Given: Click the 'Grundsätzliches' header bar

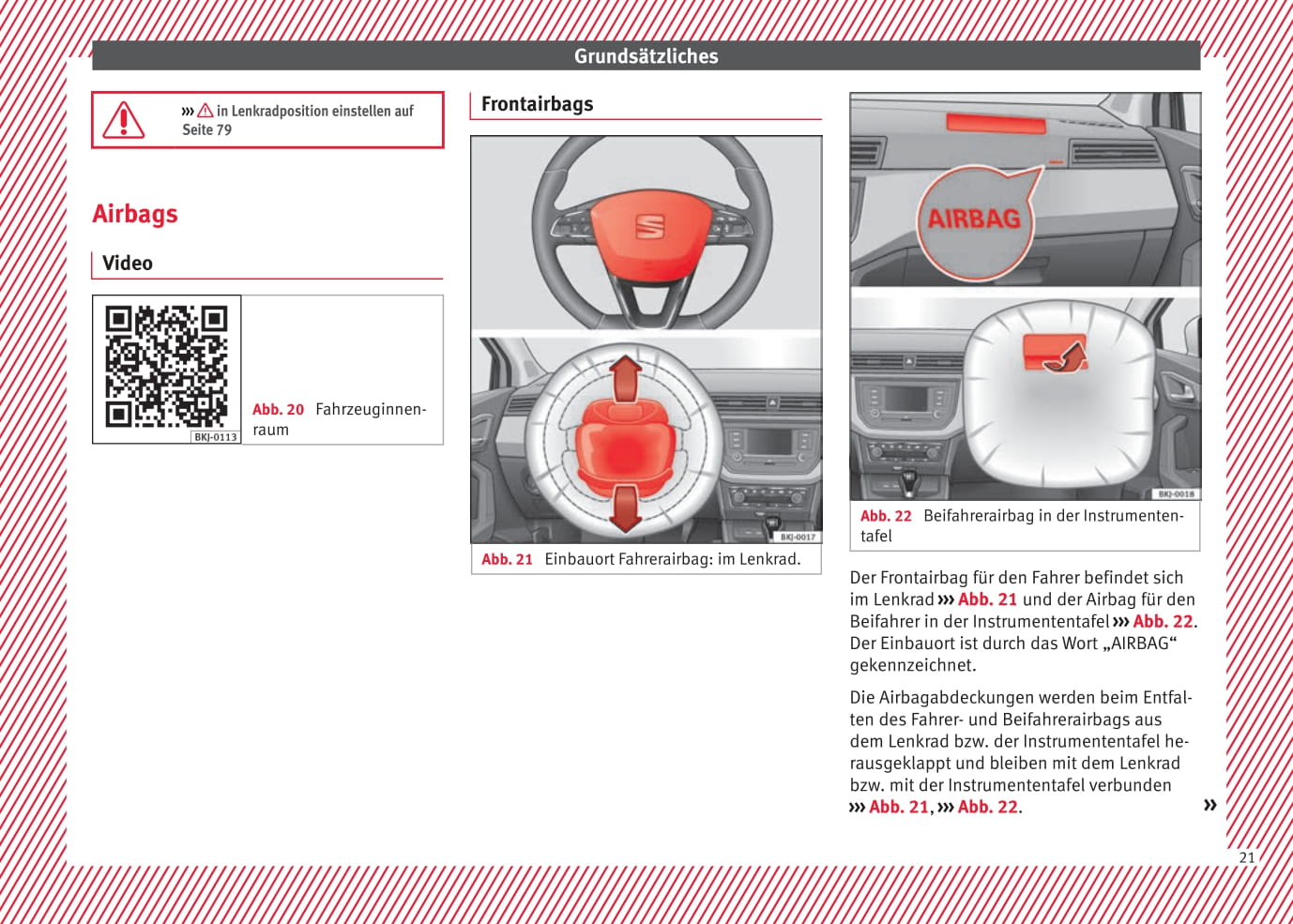Looking at the screenshot, I should point(646,56).
